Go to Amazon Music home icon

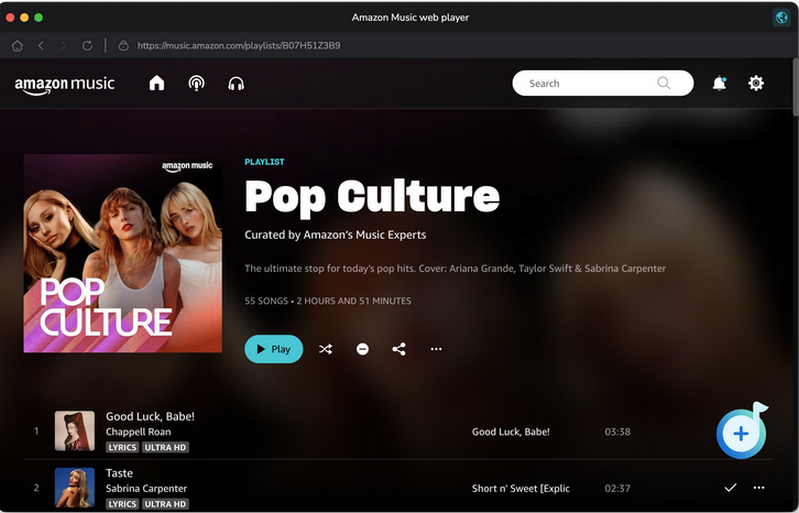(x=157, y=83)
